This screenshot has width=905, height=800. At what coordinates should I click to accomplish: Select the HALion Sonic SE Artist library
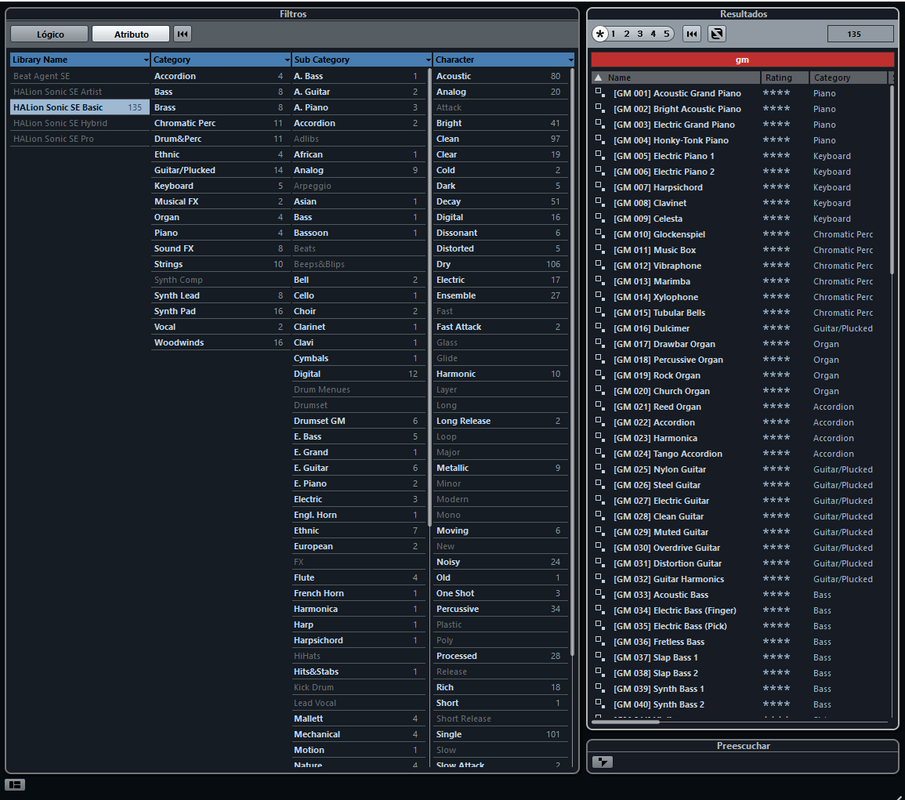click(x=58, y=92)
